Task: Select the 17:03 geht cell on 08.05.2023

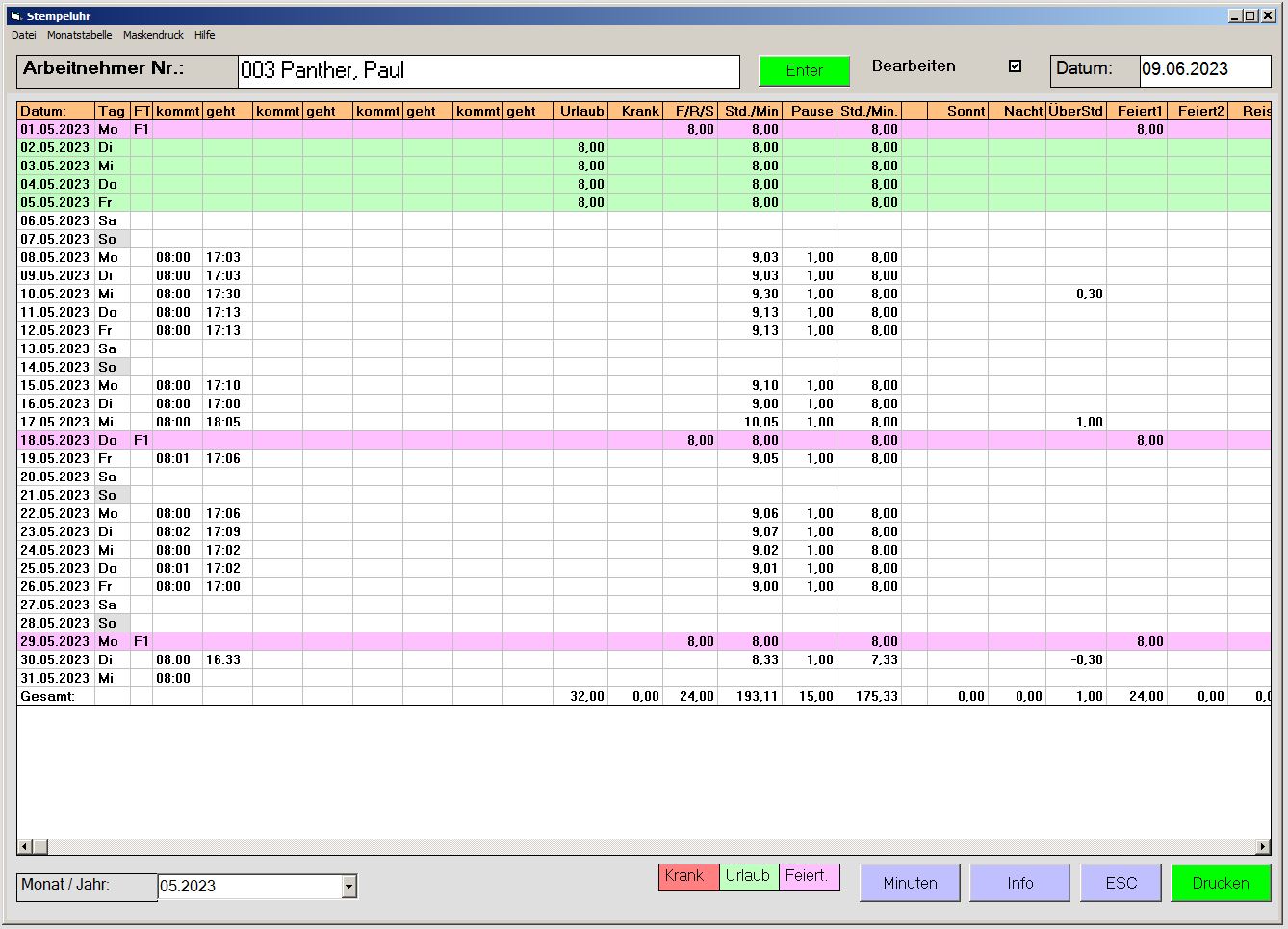Action: pos(224,257)
